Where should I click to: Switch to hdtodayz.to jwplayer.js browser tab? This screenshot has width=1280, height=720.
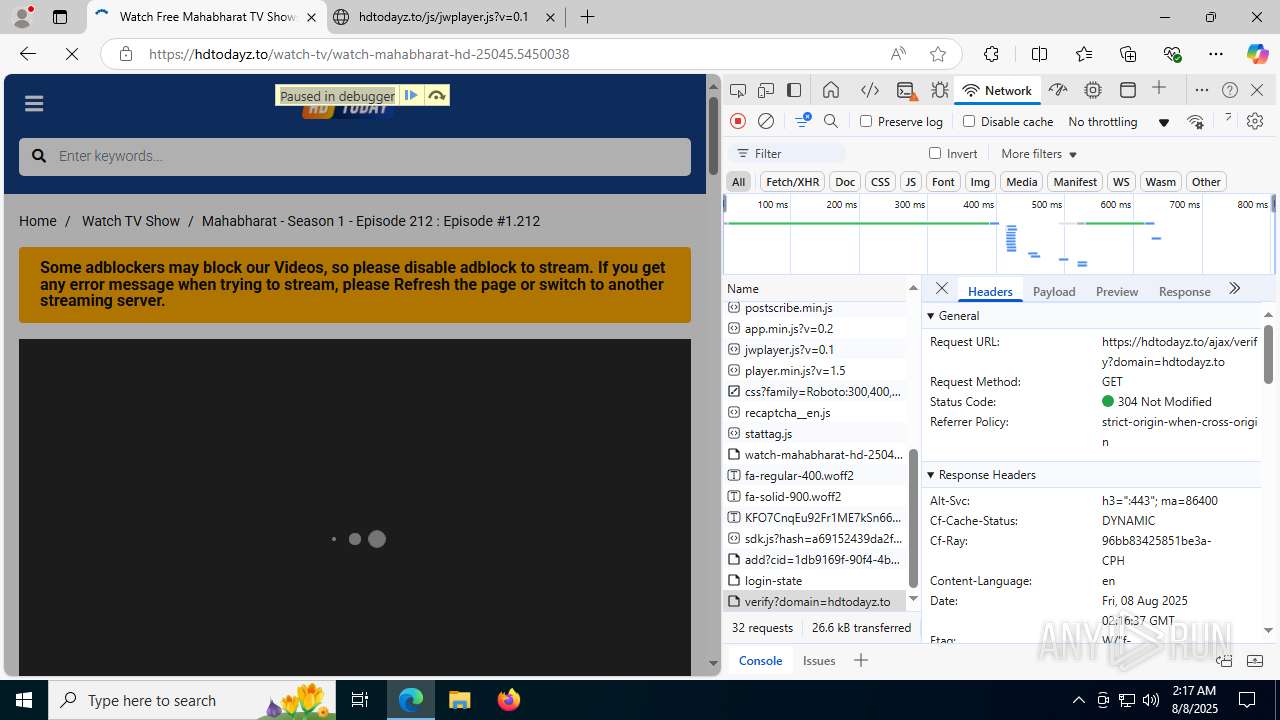point(446,17)
